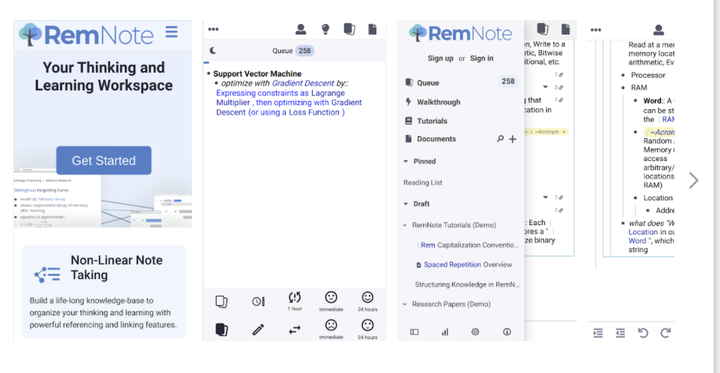Collapse the Pinned section
This screenshot has width=720, height=373.
click(405, 161)
